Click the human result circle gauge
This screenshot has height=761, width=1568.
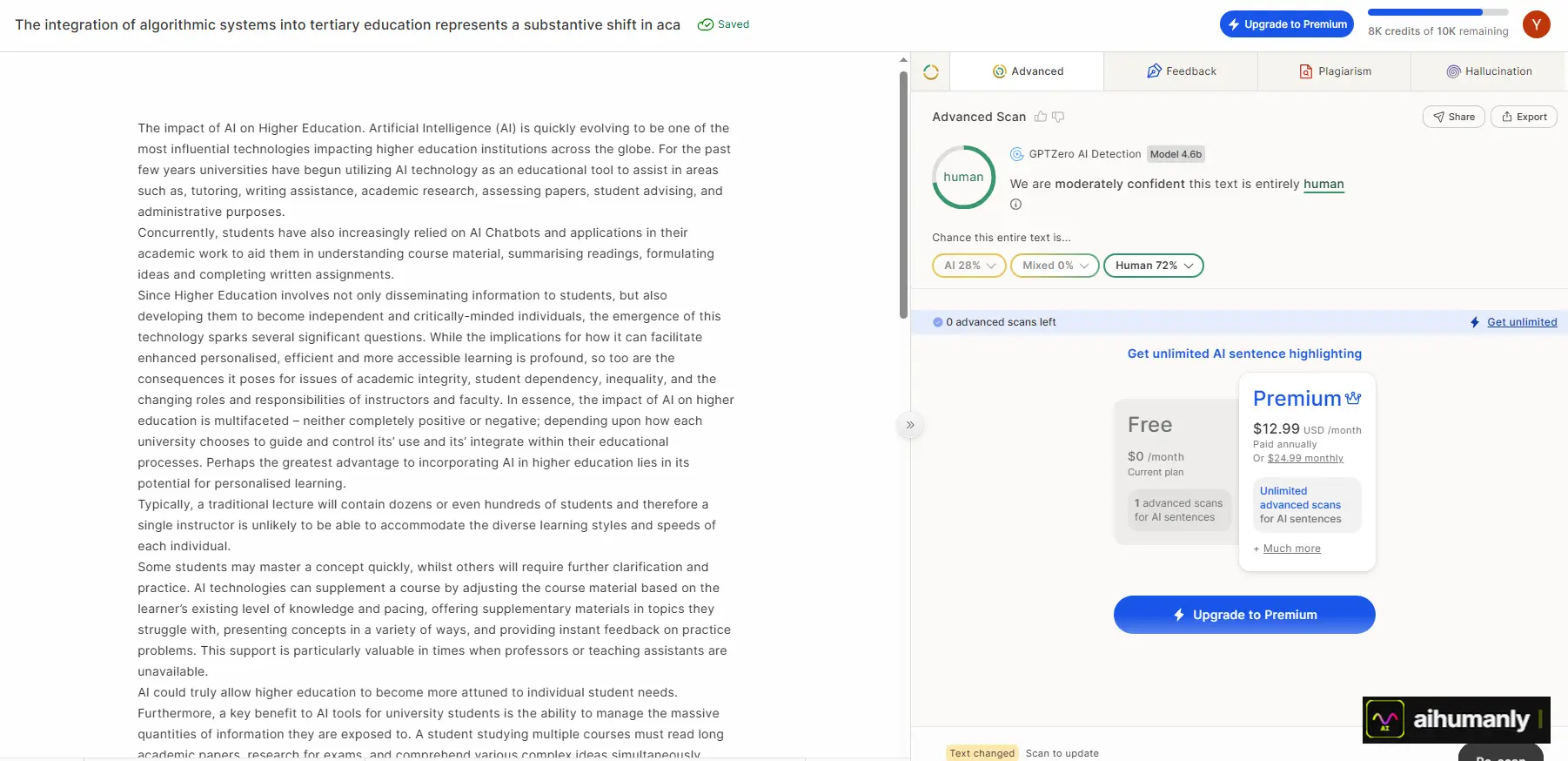963,177
